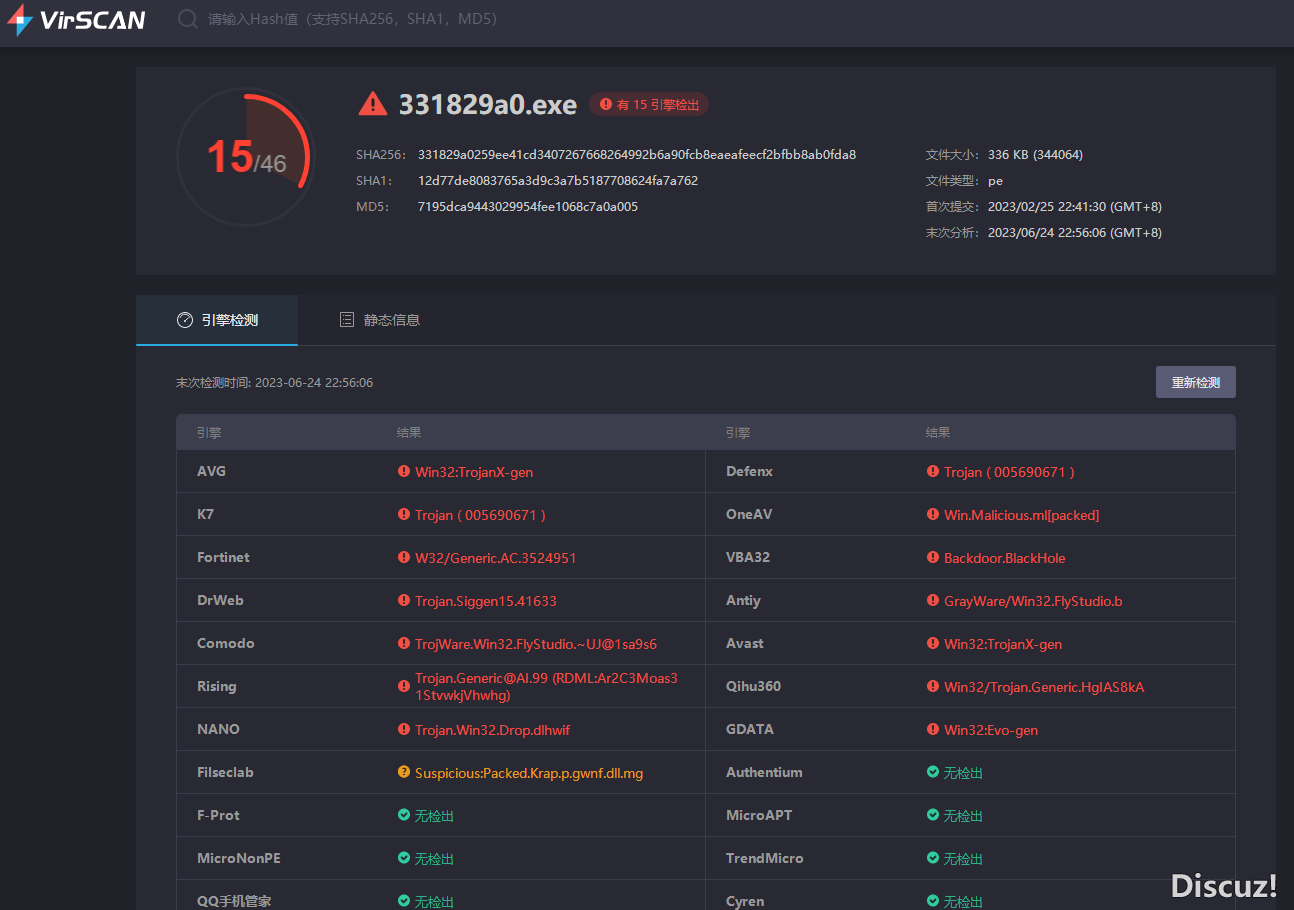Click the red alert icon next to Win32:TrojanX-gen for AVG
This screenshot has width=1294, height=910.
point(404,471)
